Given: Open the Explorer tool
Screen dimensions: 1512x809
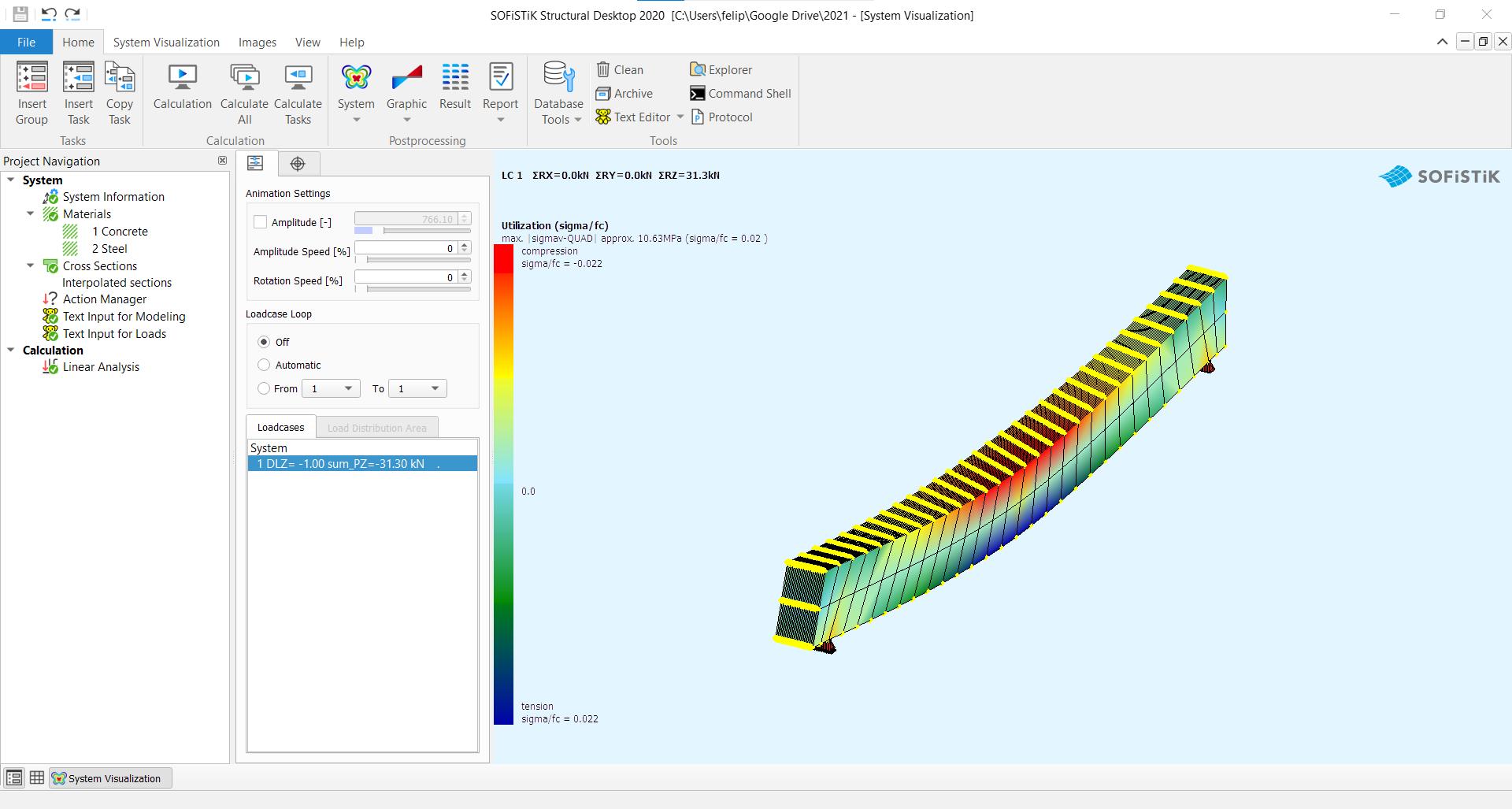Looking at the screenshot, I should [721, 70].
